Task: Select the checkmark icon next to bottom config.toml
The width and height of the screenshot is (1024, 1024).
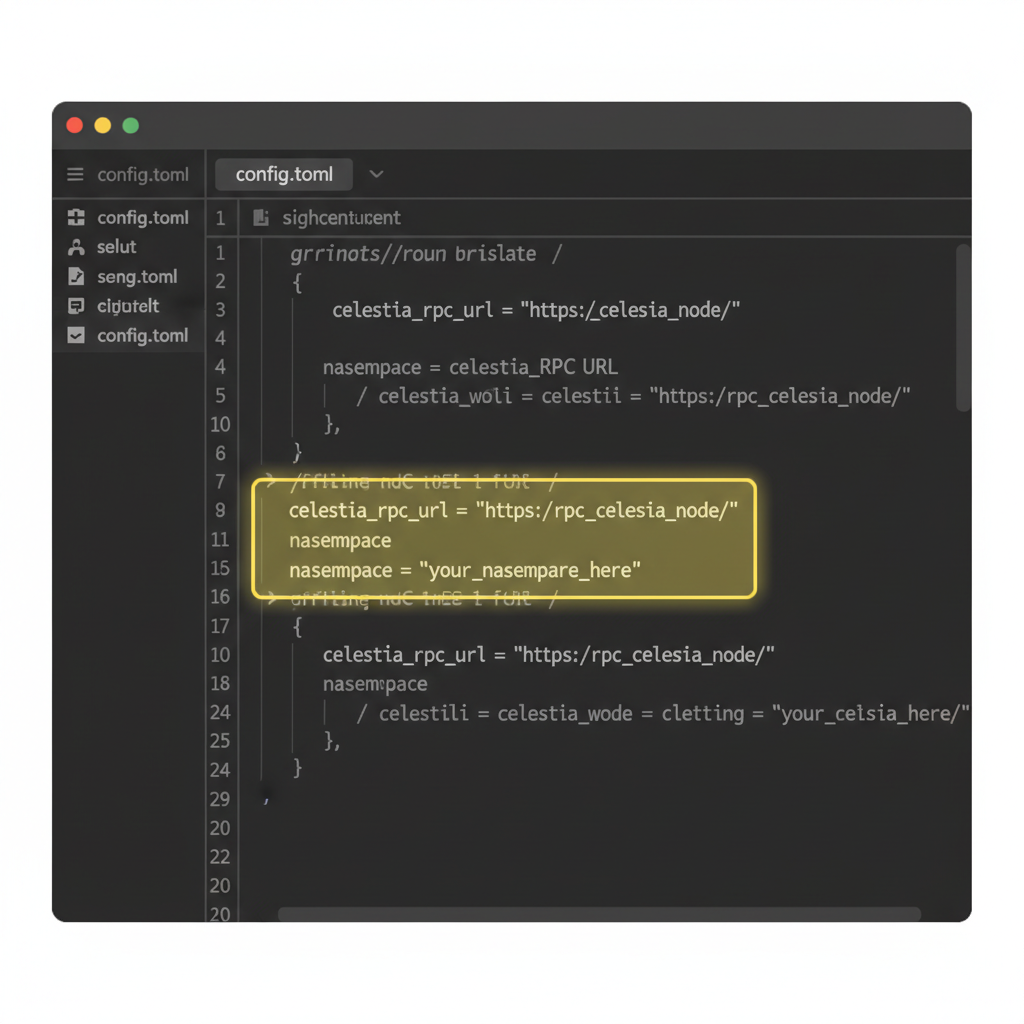Action: [76, 335]
